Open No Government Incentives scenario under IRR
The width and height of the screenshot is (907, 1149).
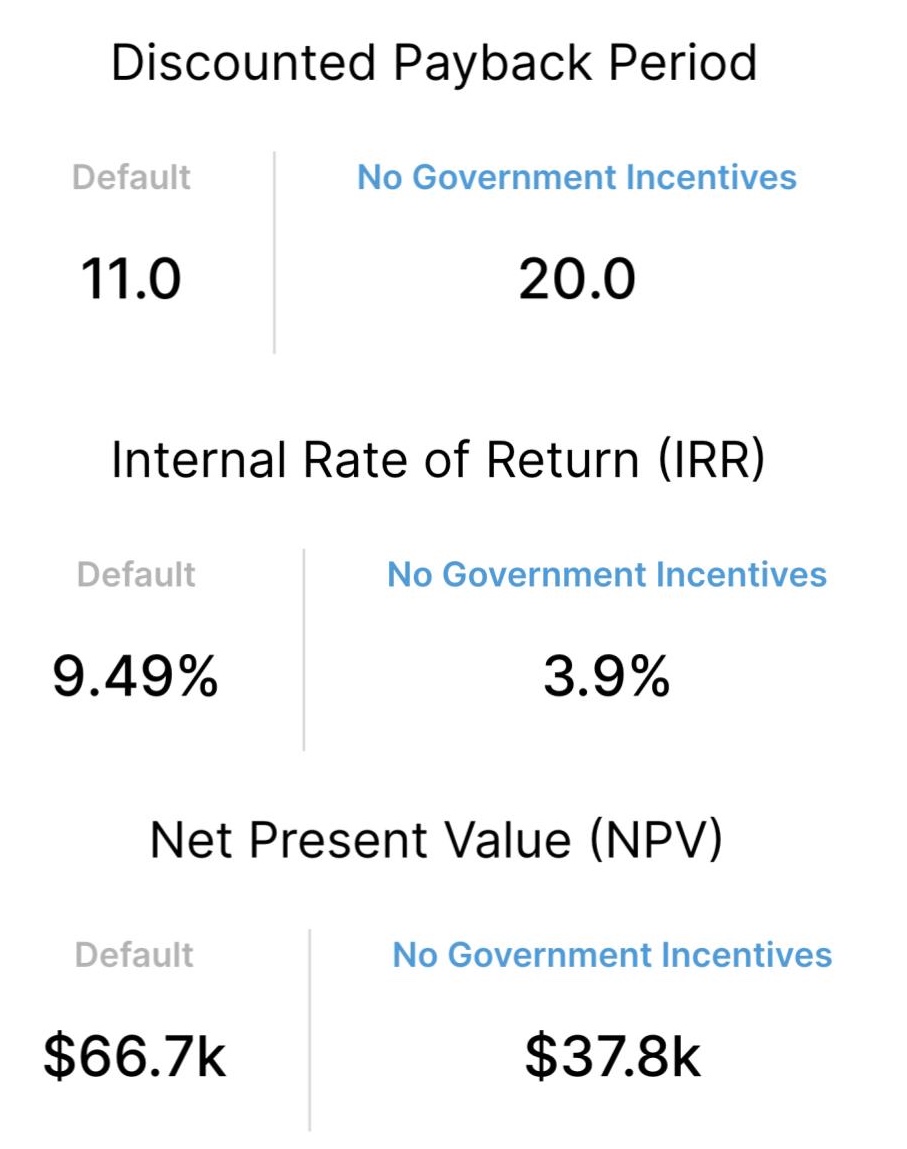[607, 574]
